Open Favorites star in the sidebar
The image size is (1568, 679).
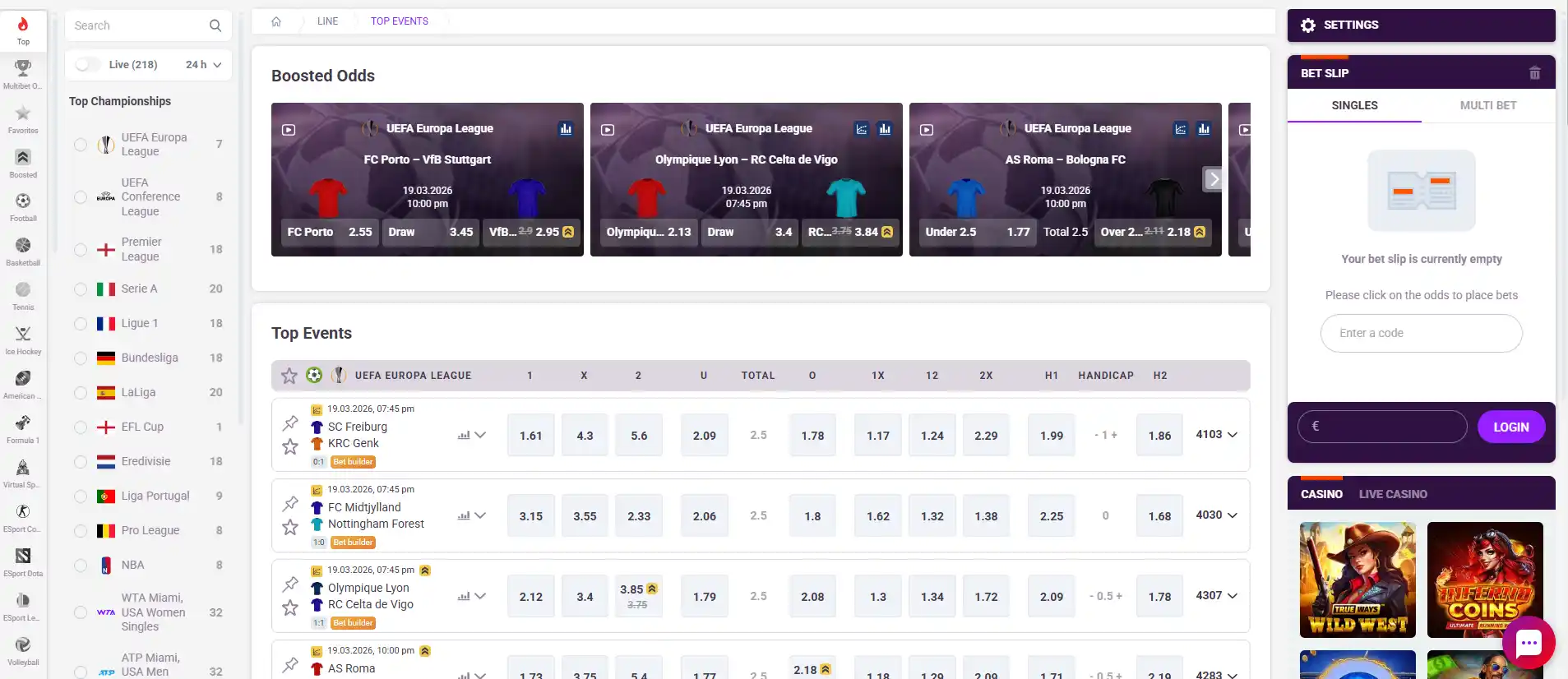pos(23,118)
